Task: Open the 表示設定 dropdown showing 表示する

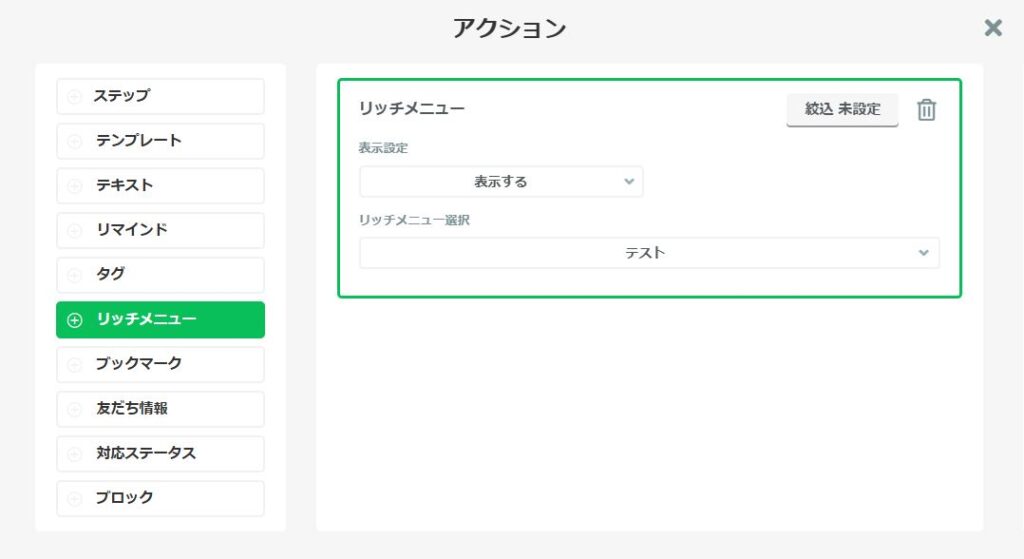Action: (501, 182)
